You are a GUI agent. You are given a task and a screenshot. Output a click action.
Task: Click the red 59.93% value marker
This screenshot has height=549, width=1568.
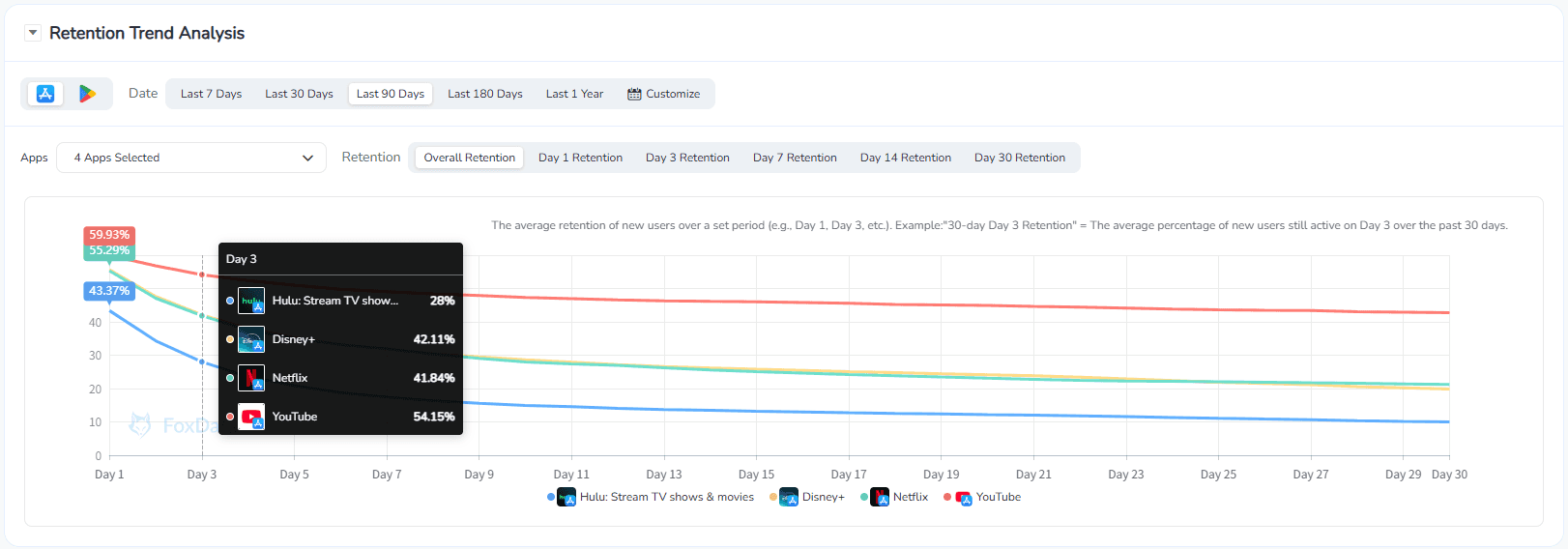click(109, 235)
